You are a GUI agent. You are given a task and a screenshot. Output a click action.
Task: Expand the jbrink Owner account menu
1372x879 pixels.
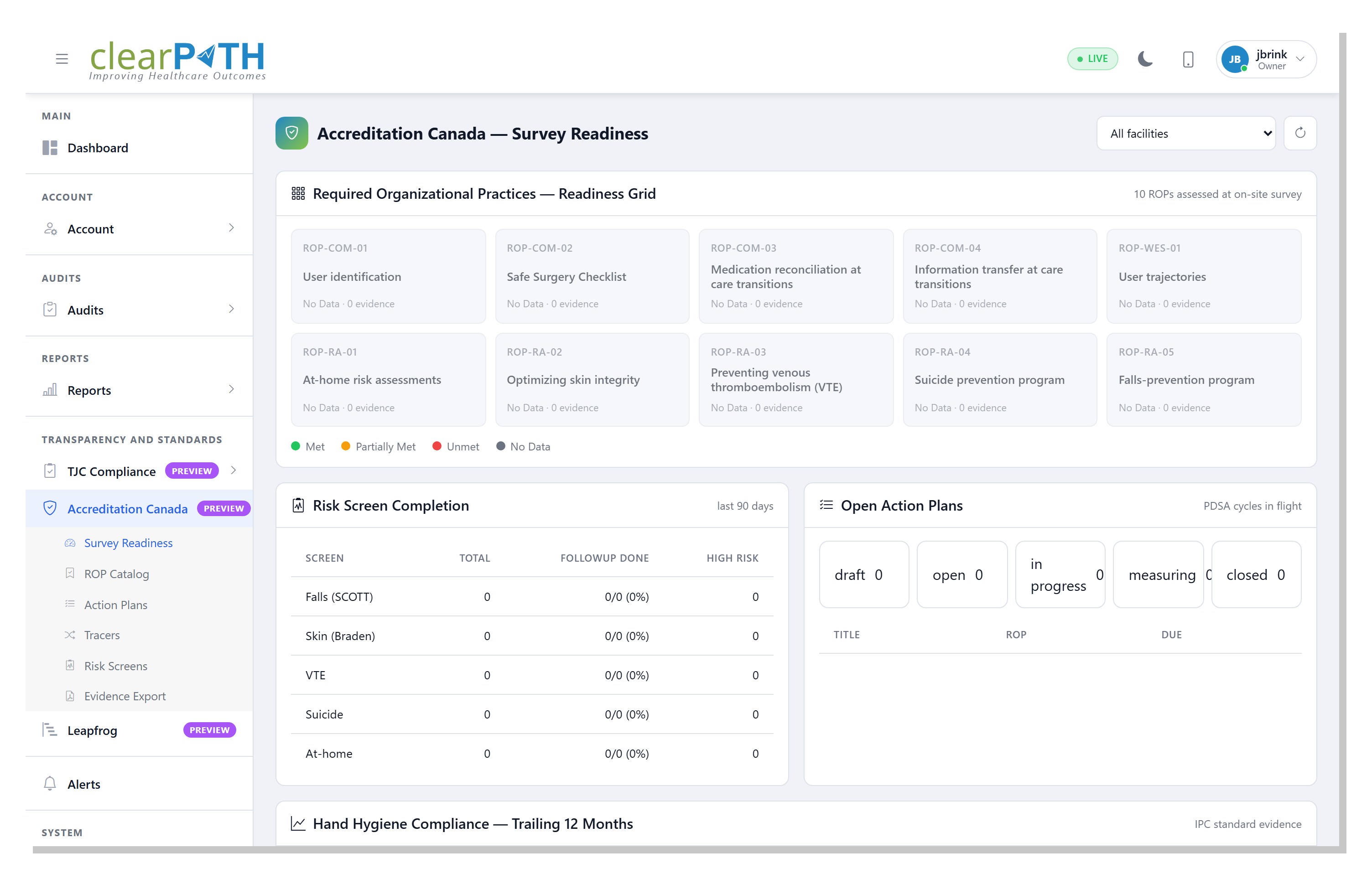tap(1265, 59)
